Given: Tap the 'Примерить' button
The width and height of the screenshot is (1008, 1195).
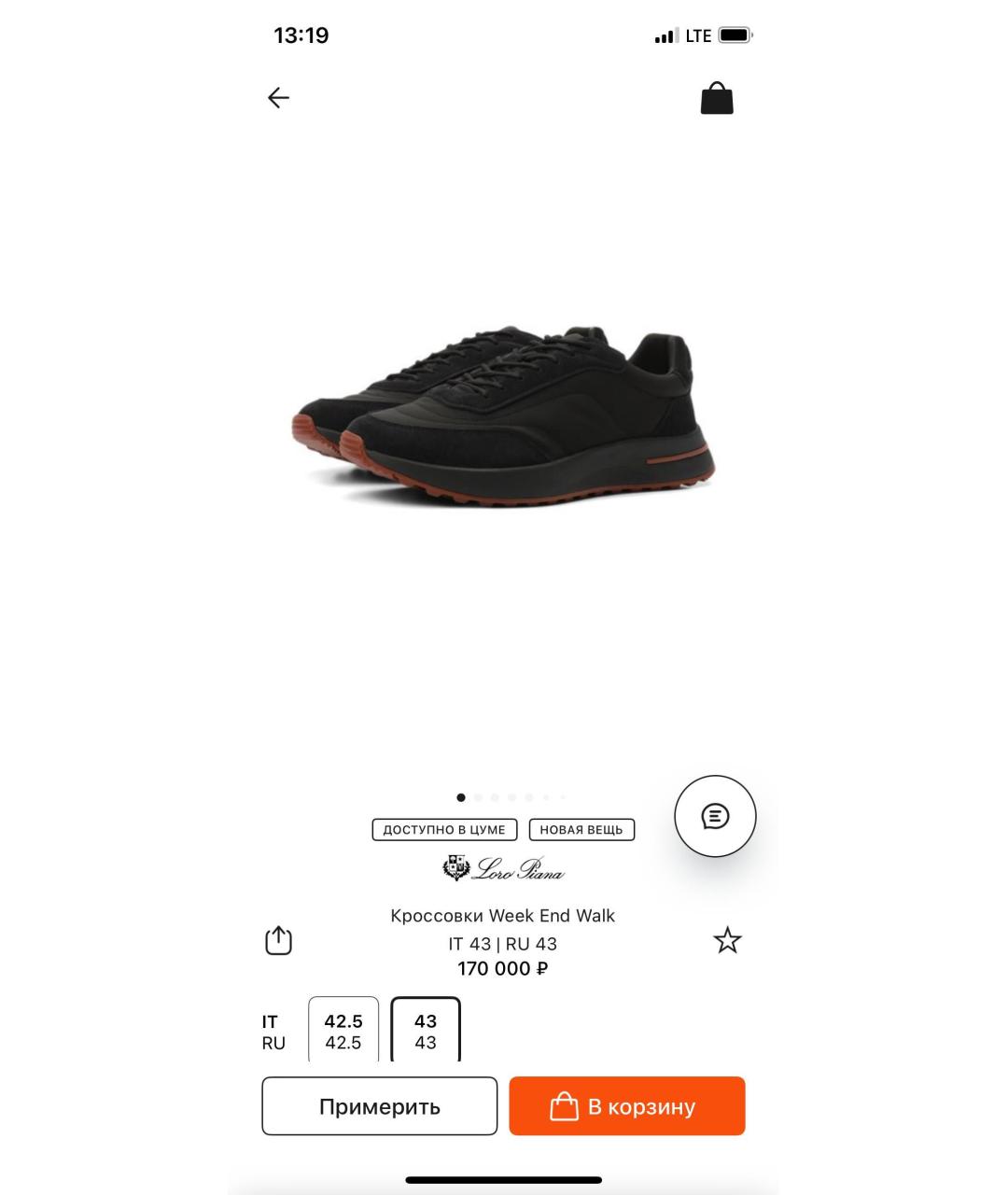Looking at the screenshot, I should point(379,1106).
